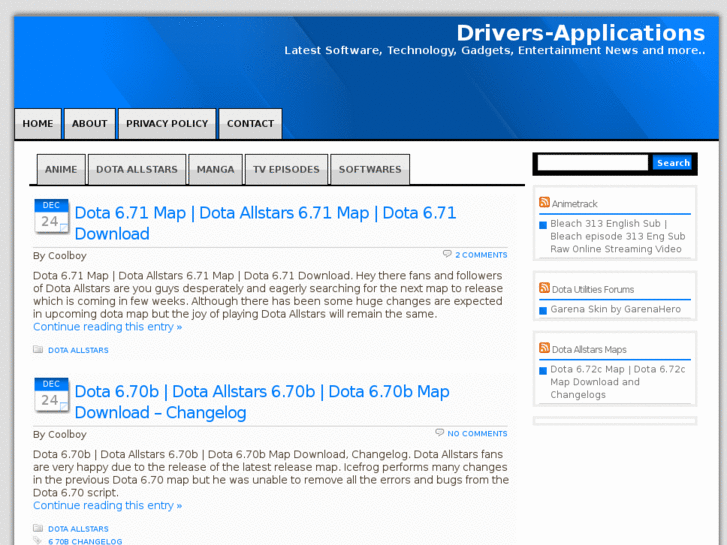Image resolution: width=727 pixels, height=545 pixels.
Task: Click the Dec 24 calendar icon for Dota 6.71 post
Action: [x=51, y=216]
